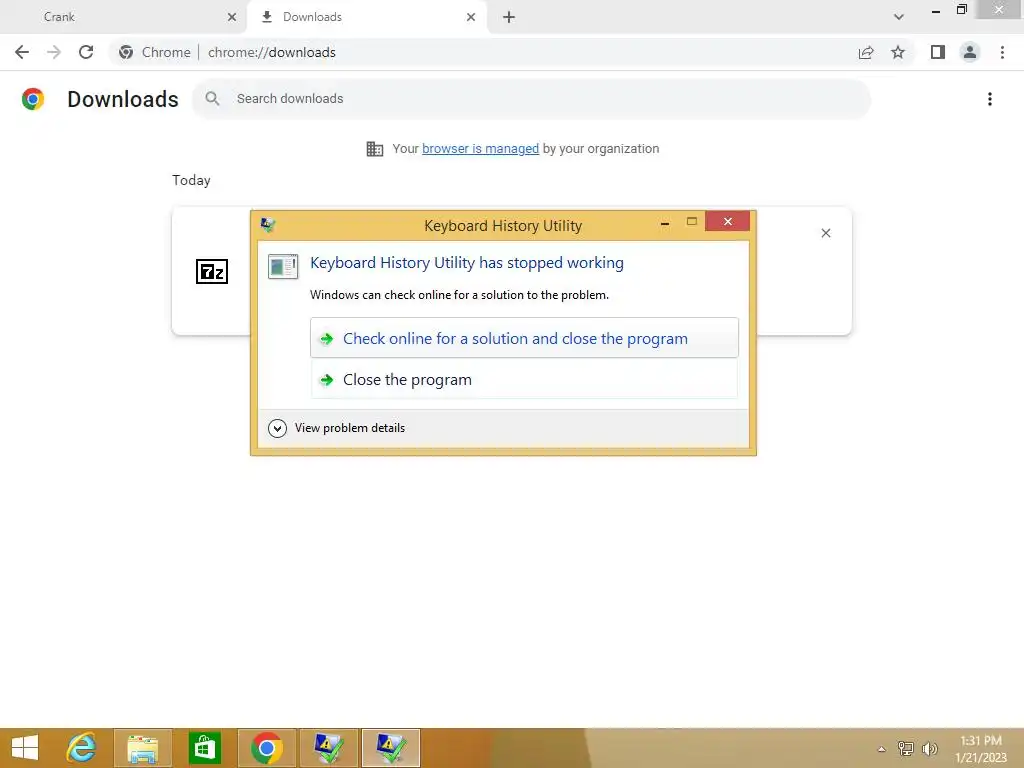Open File Explorer from taskbar
Screen dimensions: 1024x768
143,748
